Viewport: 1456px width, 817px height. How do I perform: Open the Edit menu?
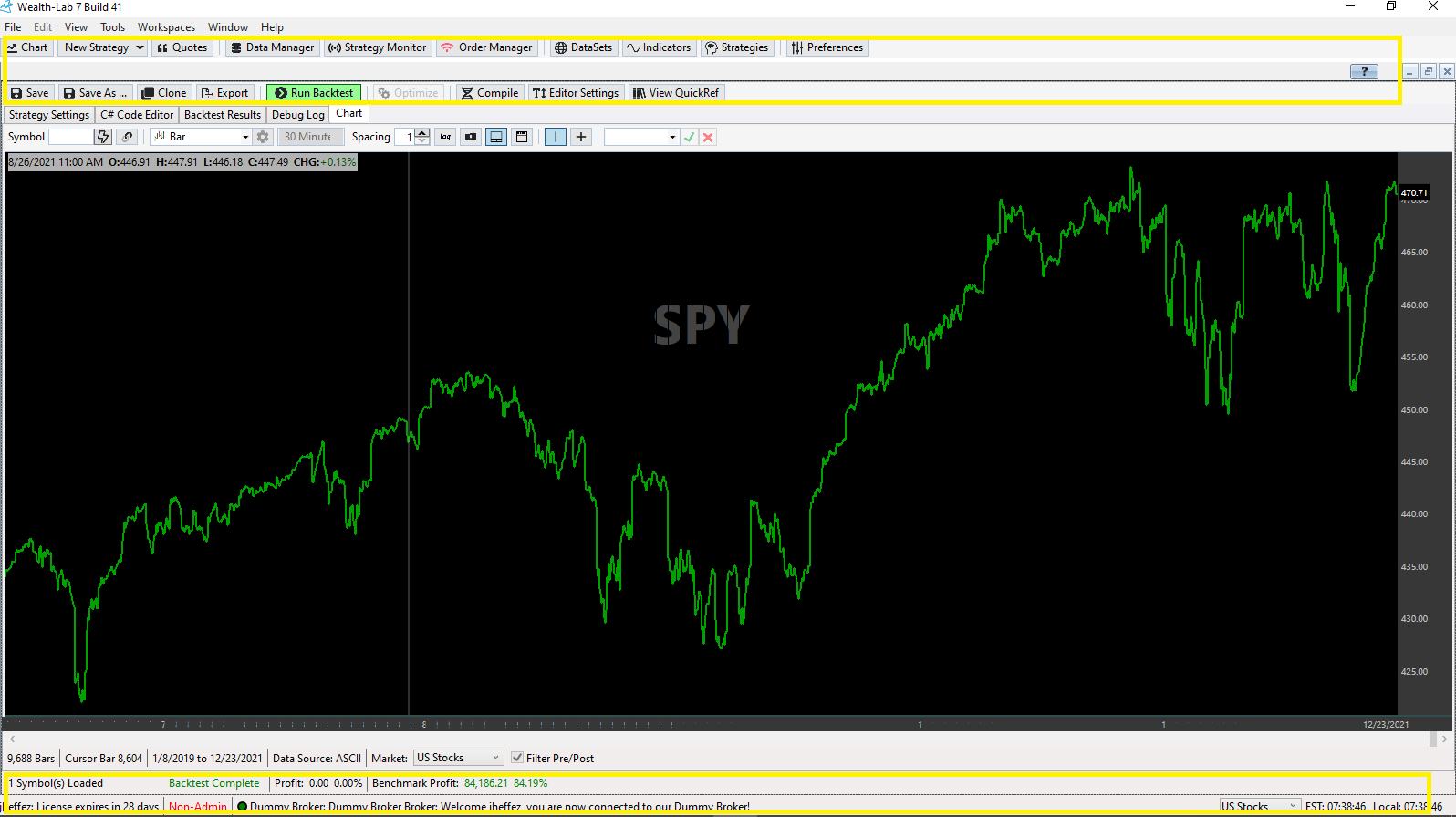tap(43, 27)
